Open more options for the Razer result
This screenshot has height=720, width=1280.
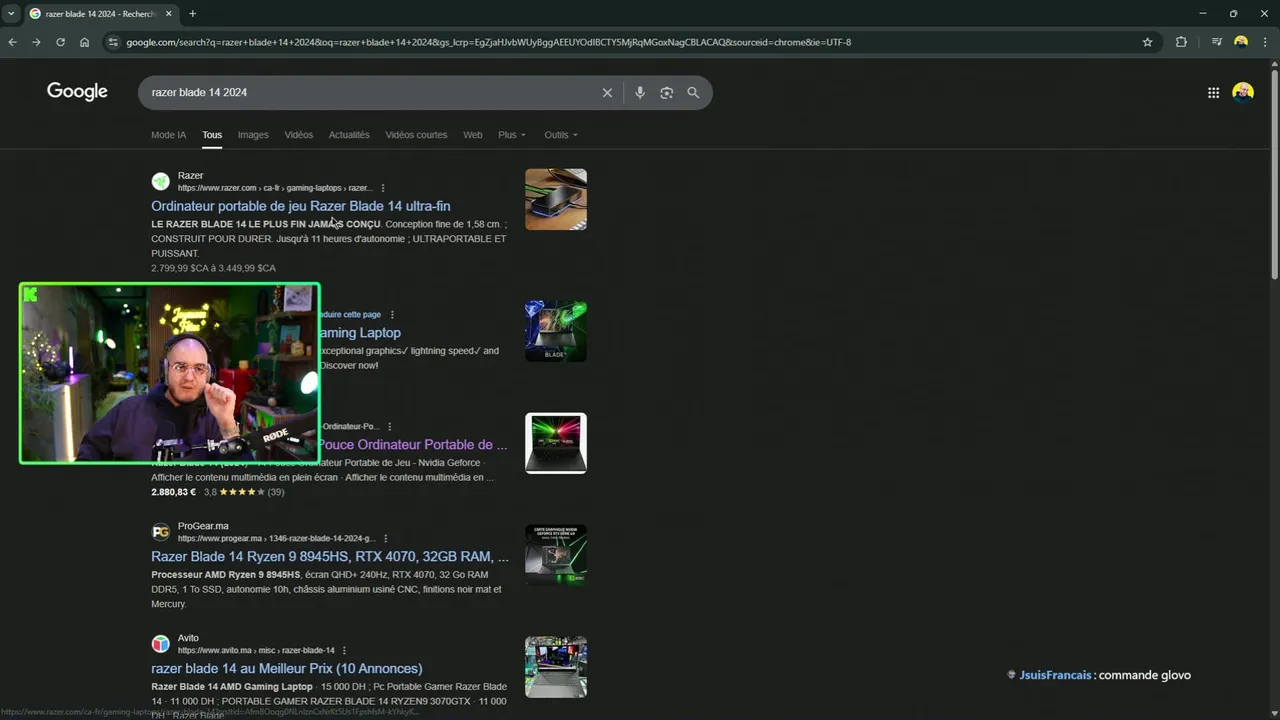coord(383,188)
